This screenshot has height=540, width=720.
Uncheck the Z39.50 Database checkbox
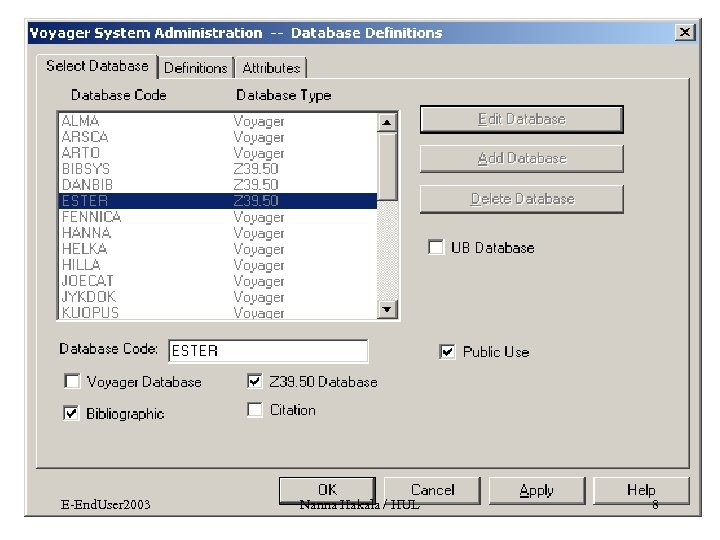(254, 381)
